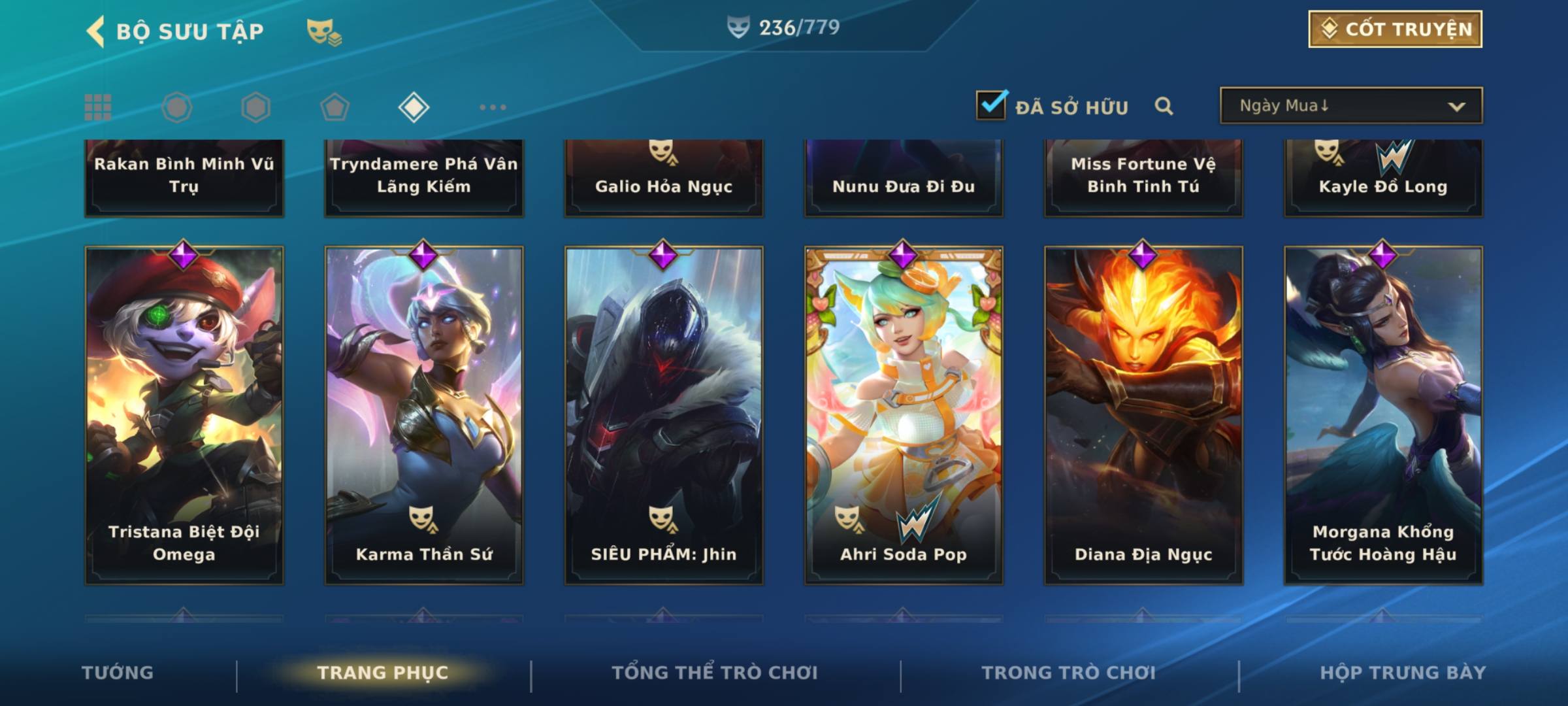Select the hexagon rarity filter
Screen dimensions: 1568x706
click(255, 107)
